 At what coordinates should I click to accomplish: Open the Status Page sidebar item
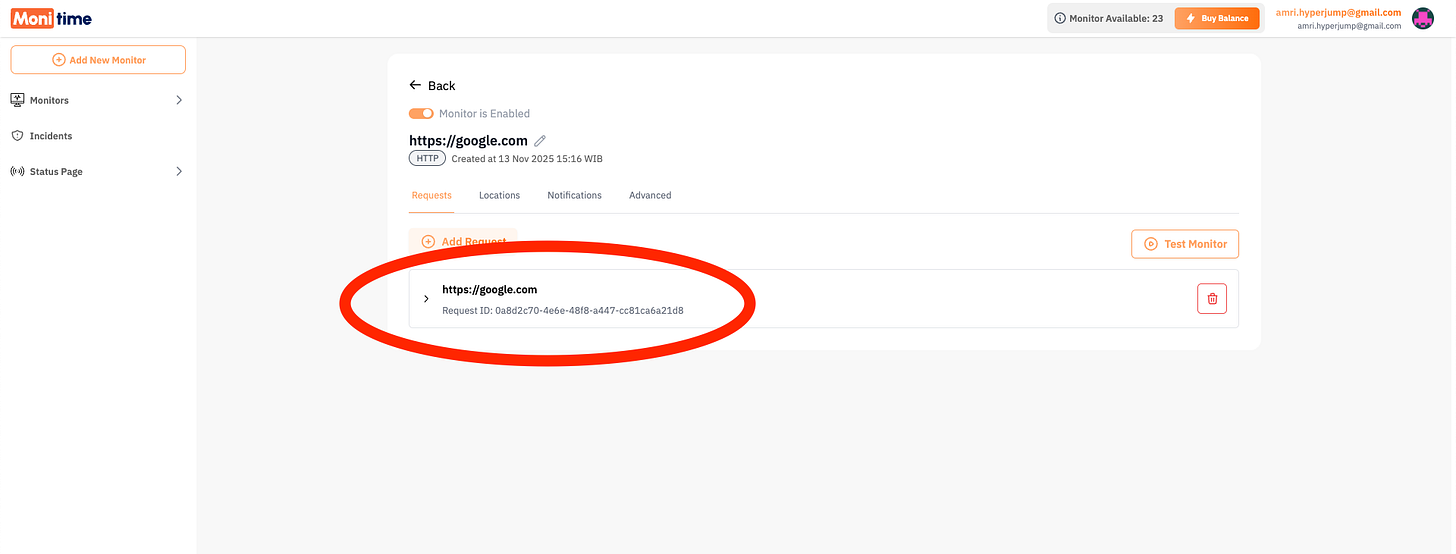point(98,172)
